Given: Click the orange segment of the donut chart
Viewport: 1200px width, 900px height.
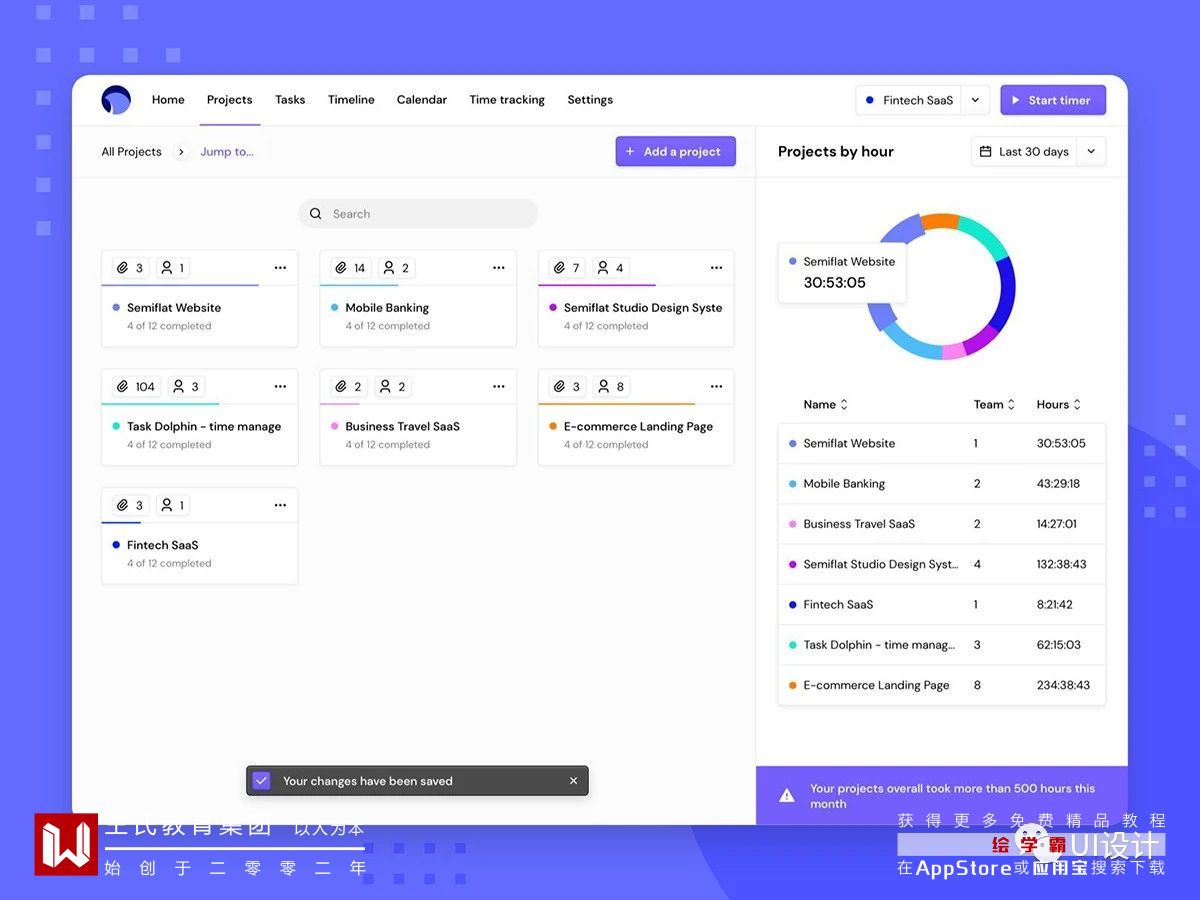Looking at the screenshot, I should pyautogui.click(x=940, y=222).
